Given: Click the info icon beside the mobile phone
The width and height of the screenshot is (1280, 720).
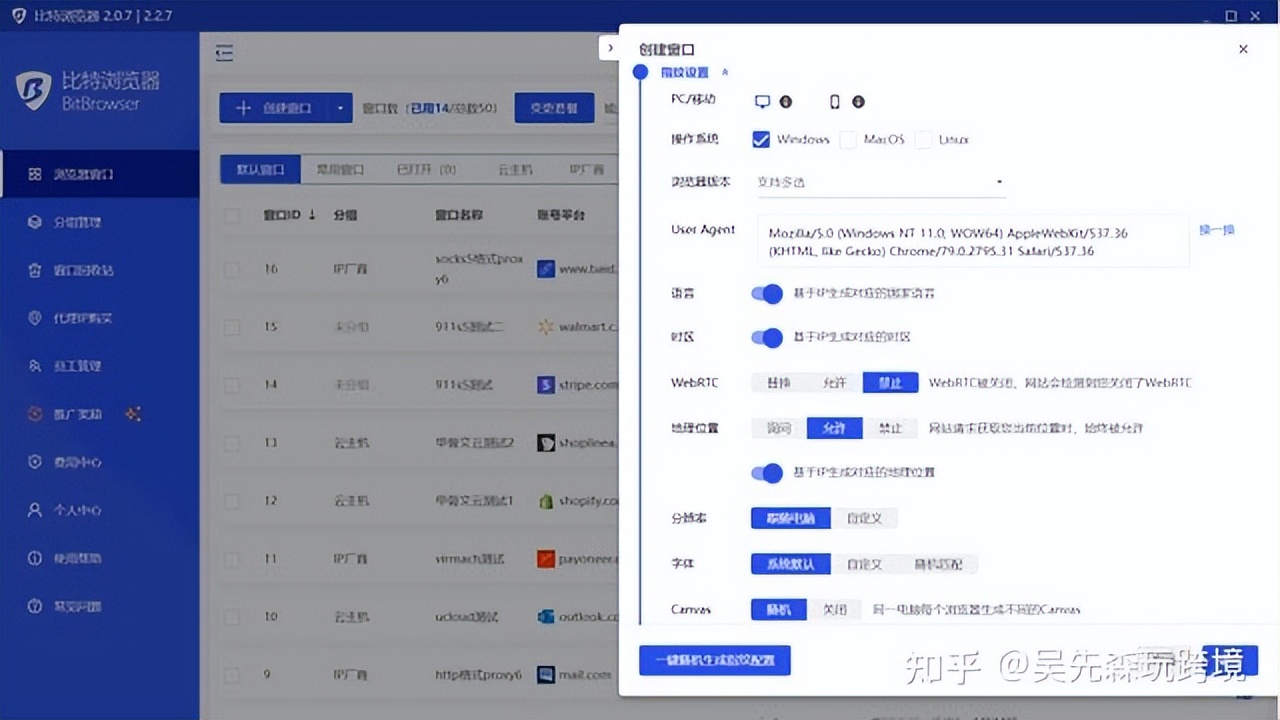Looking at the screenshot, I should [x=858, y=102].
